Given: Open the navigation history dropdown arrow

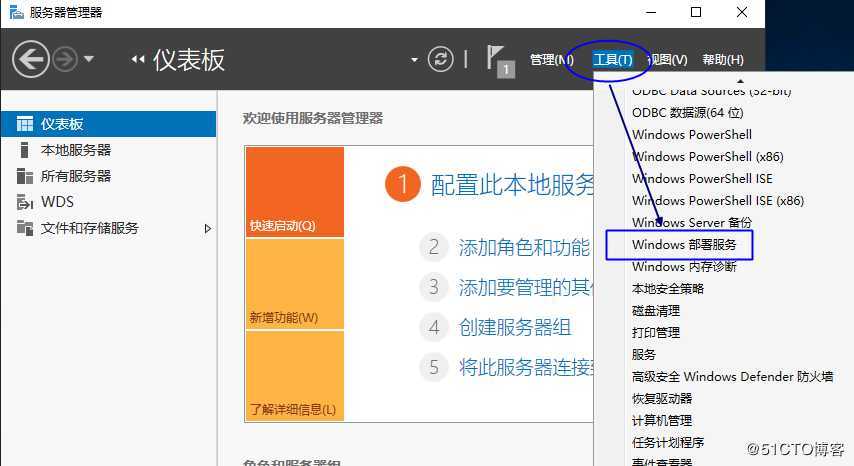Looking at the screenshot, I should (89, 60).
